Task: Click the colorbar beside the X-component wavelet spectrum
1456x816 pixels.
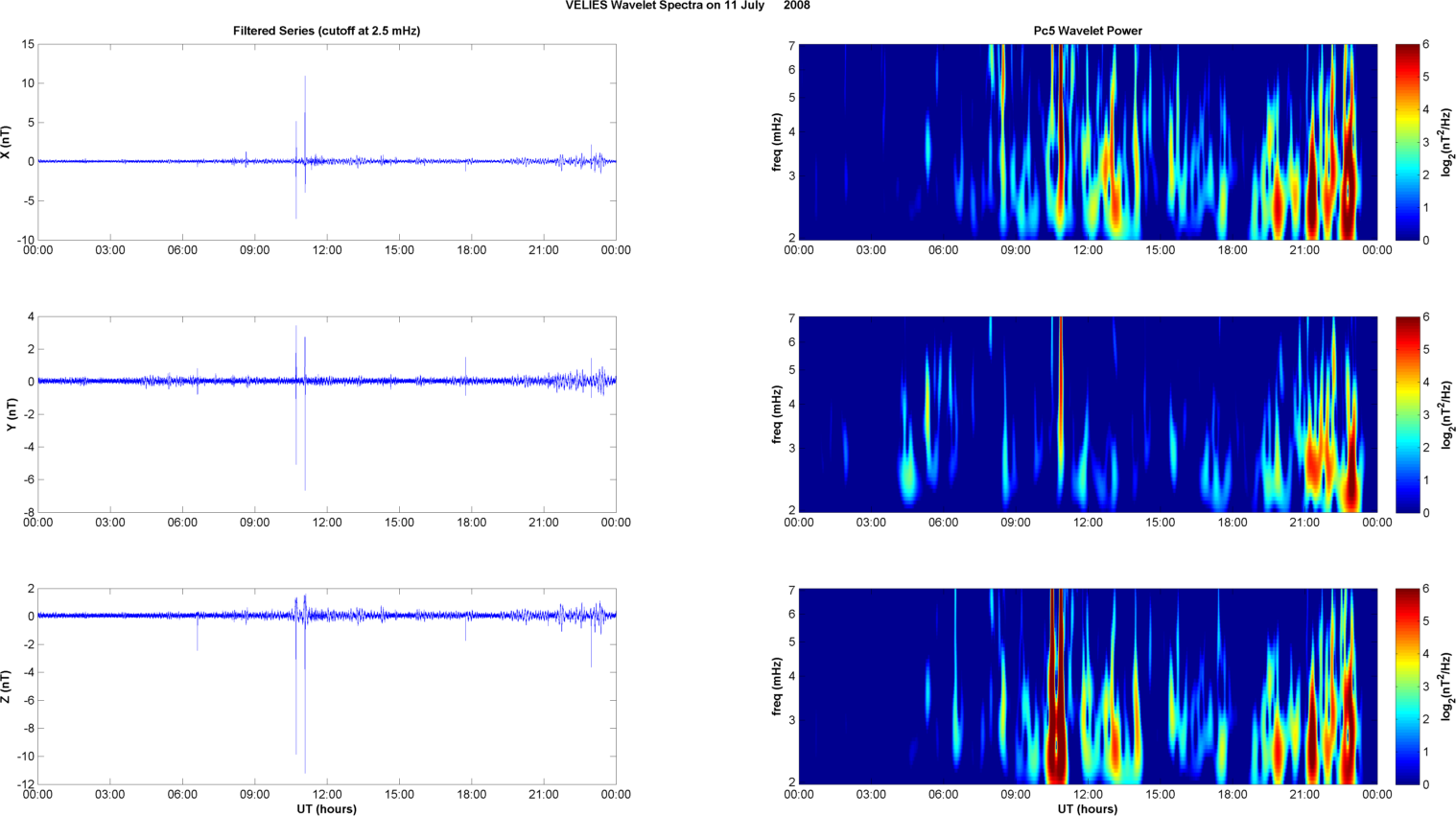Action: (1407, 142)
